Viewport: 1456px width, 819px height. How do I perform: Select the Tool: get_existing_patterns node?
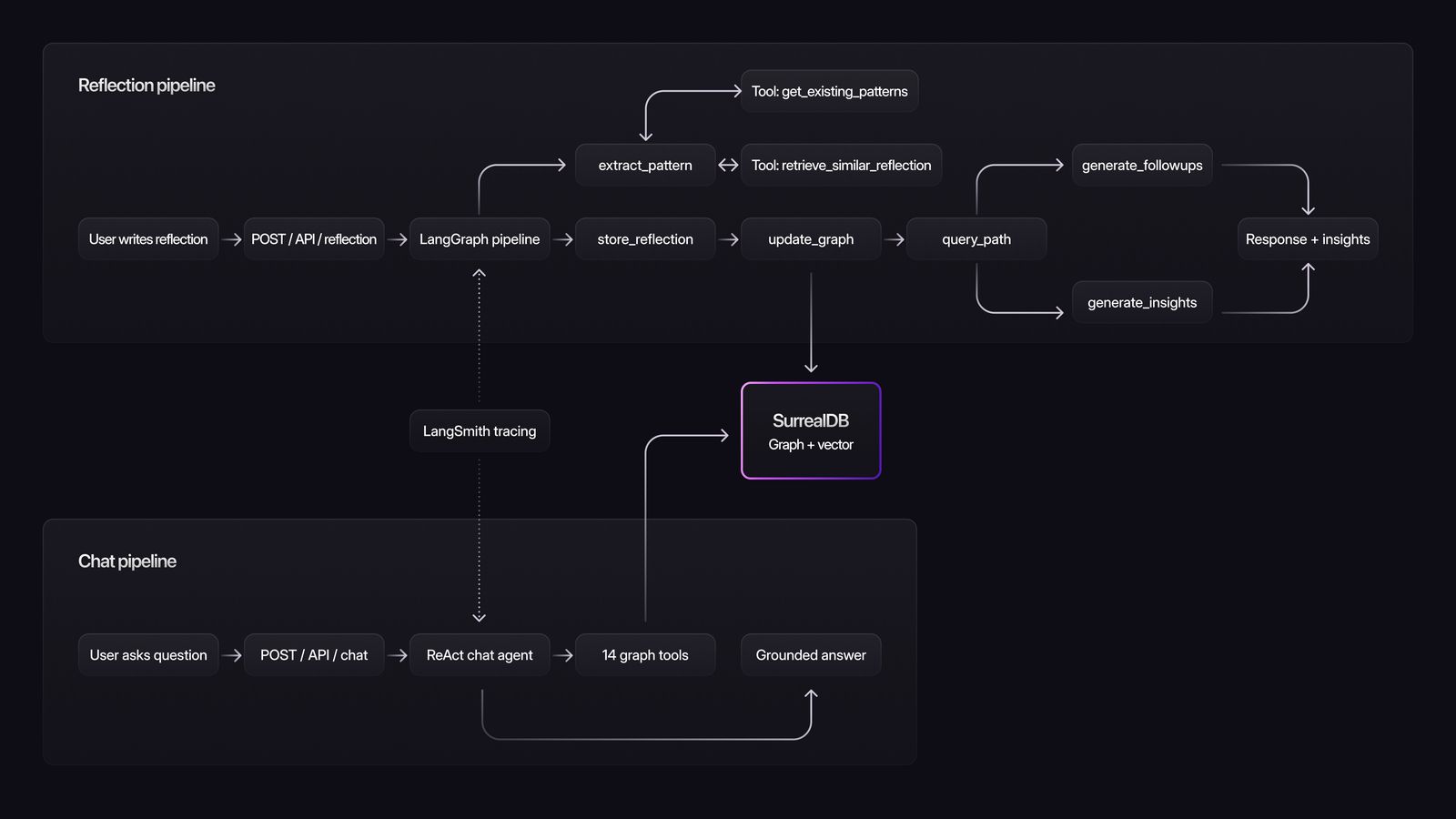[x=829, y=91]
